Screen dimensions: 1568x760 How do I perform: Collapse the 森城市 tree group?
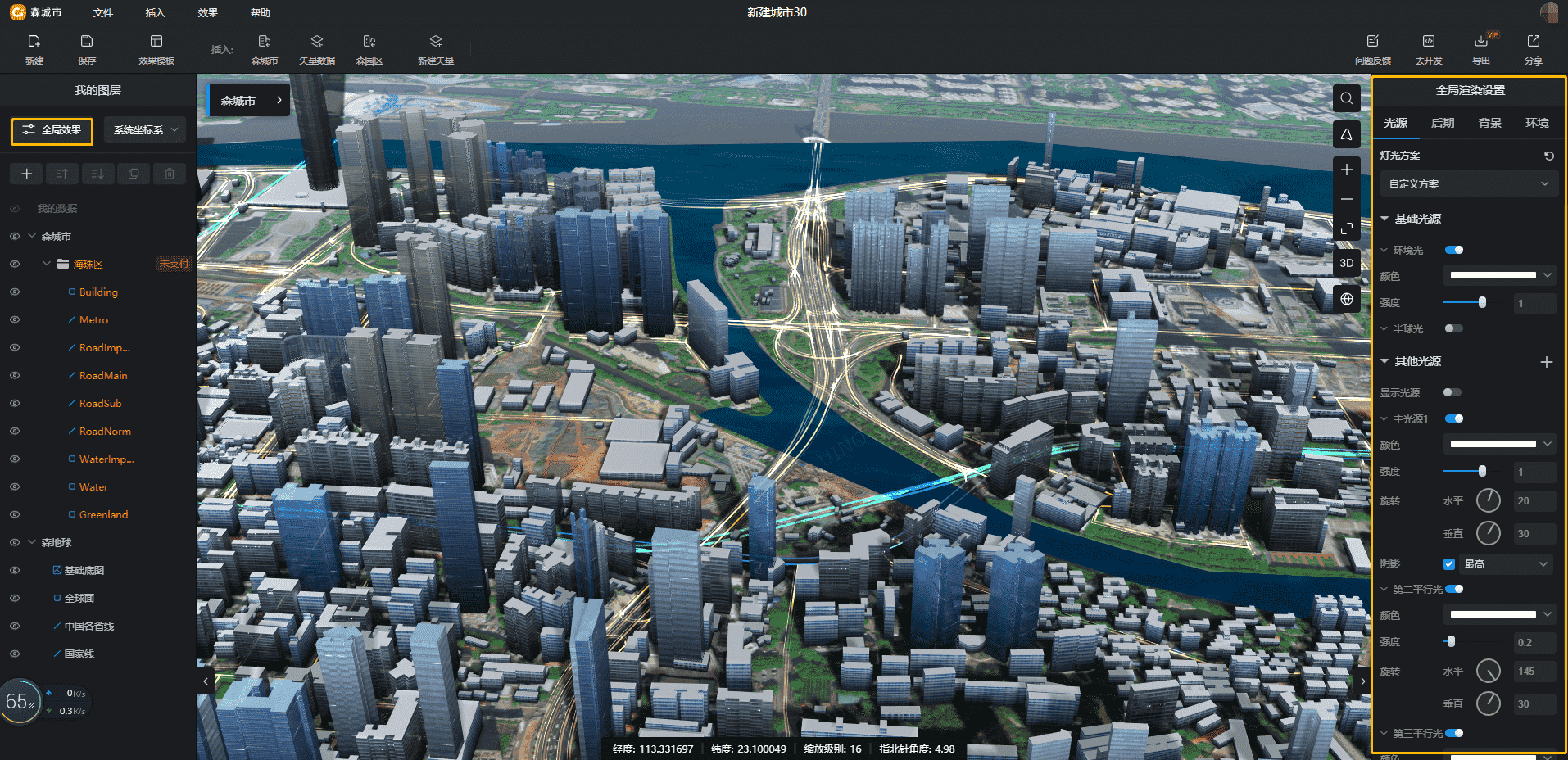coord(32,236)
